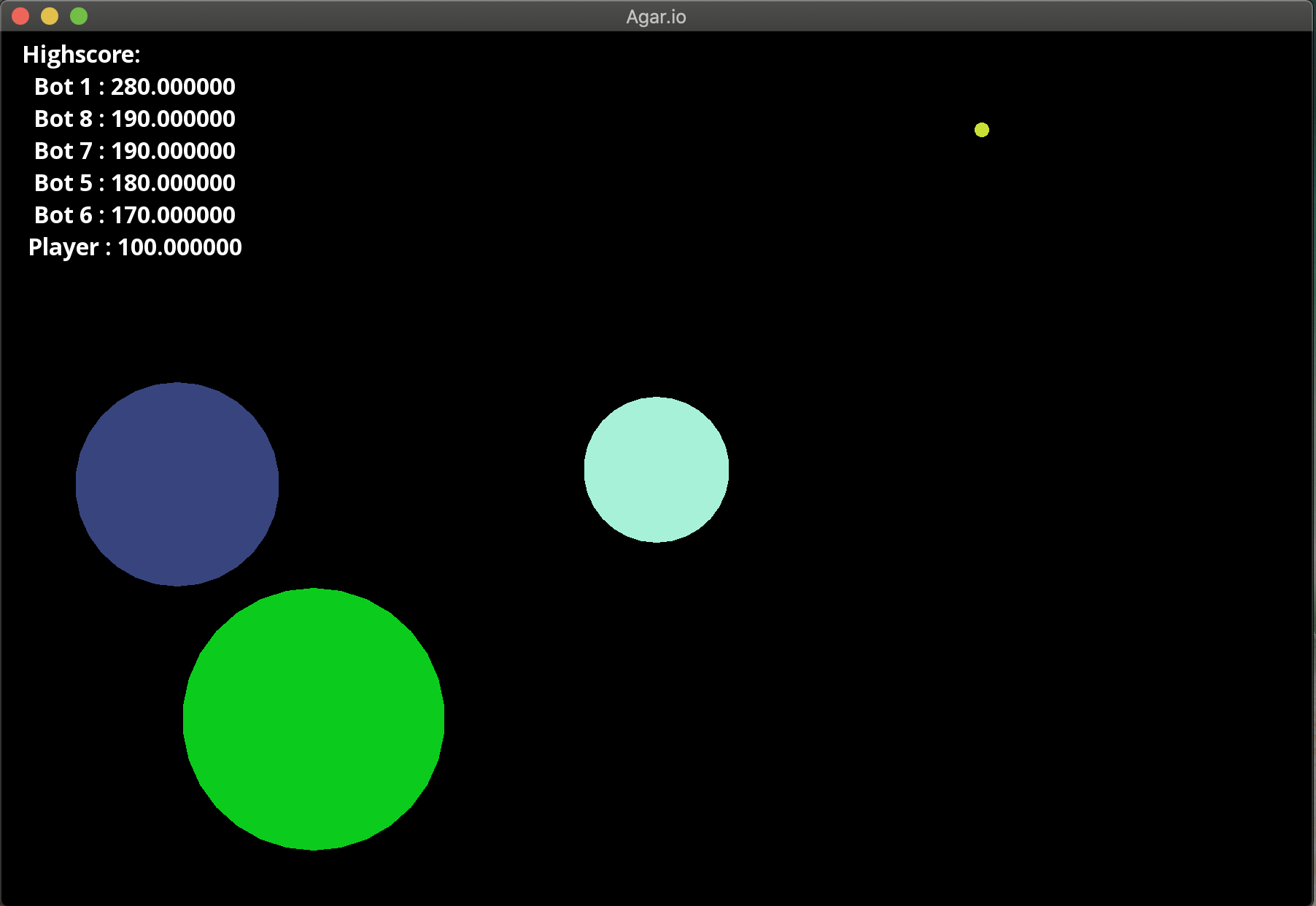Viewport: 1316px width, 906px height.
Task: Click the 'Player : 100.000000' score entry
Action: click(x=135, y=247)
